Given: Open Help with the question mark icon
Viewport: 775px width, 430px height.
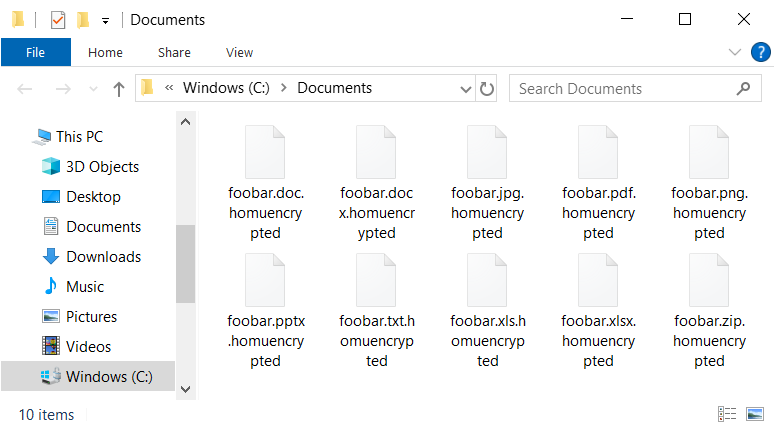Looking at the screenshot, I should (761, 52).
